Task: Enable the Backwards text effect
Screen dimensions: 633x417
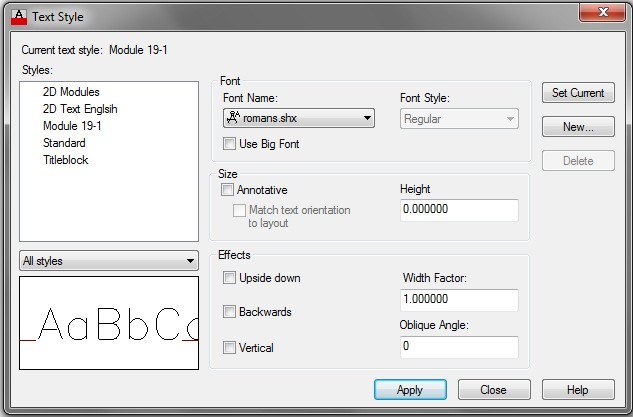Action: click(230, 312)
